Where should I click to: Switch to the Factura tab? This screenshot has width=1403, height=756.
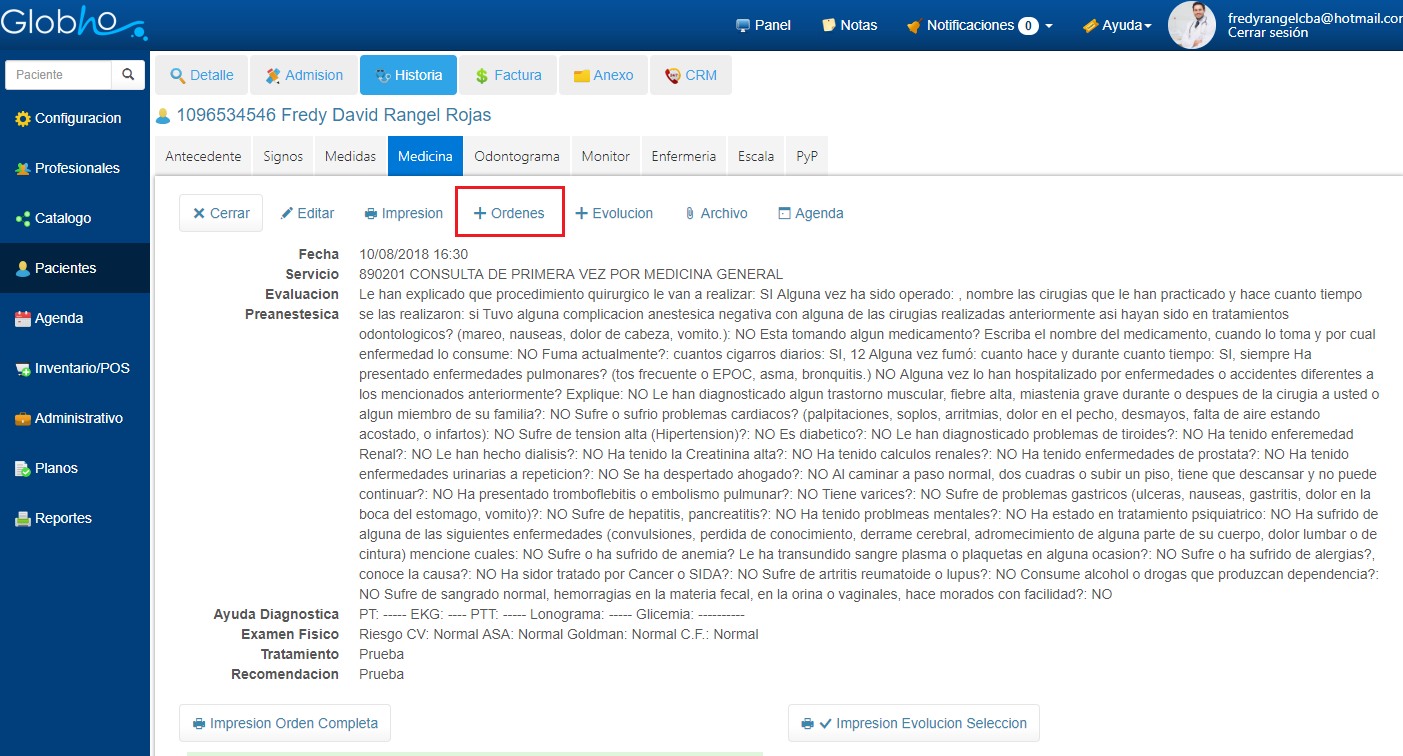tap(508, 75)
